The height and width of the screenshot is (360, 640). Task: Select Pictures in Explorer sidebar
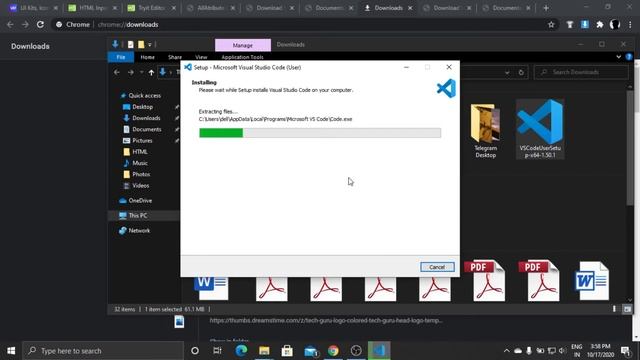click(x=142, y=140)
